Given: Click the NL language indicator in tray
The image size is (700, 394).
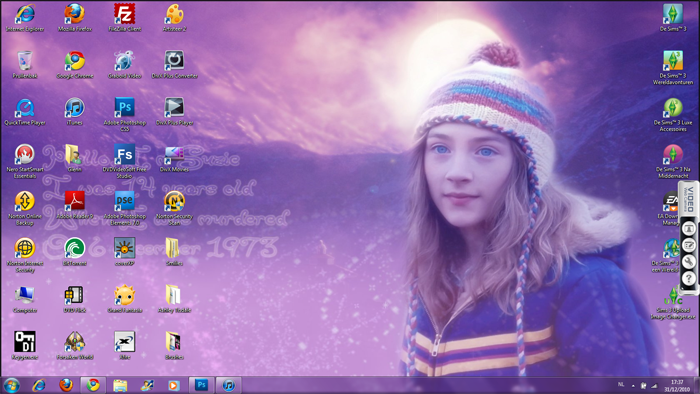Looking at the screenshot, I should click(621, 385).
